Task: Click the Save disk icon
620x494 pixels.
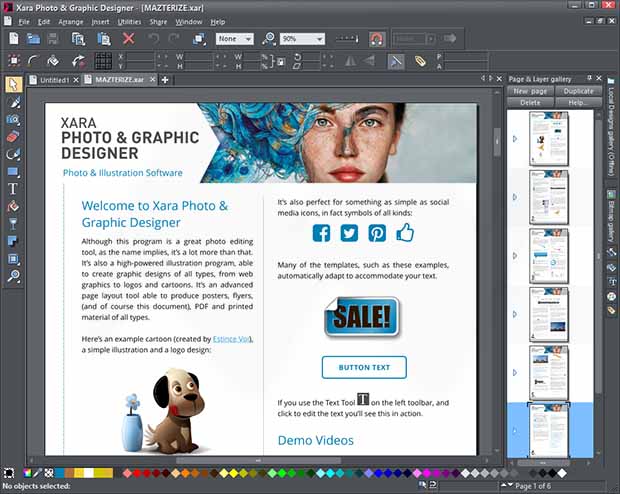Action: point(53,39)
